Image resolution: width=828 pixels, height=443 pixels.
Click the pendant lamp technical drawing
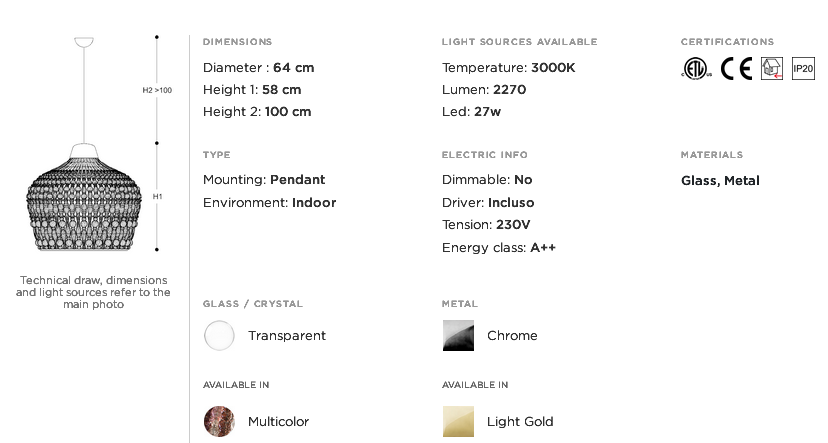[x=84, y=198]
